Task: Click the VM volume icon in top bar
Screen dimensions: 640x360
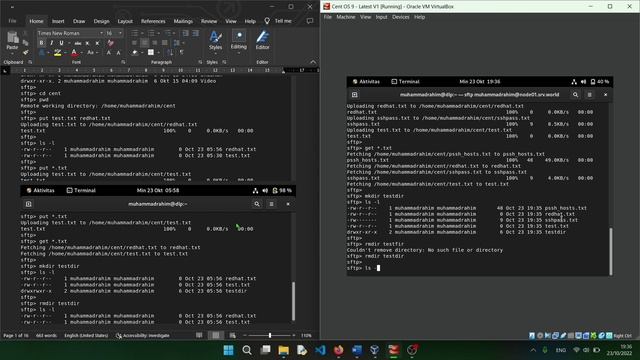Action: (583, 82)
